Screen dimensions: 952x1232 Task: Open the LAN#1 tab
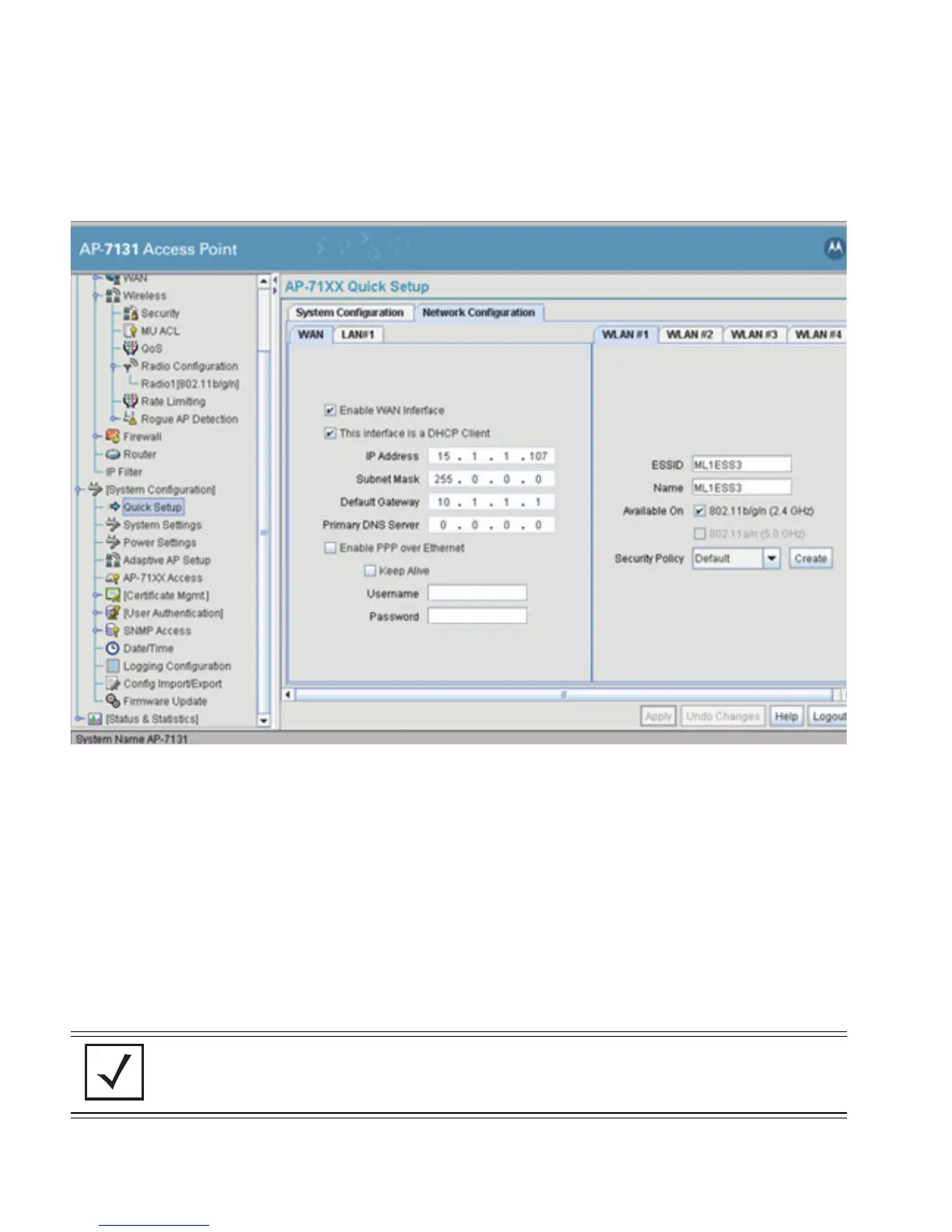click(x=358, y=334)
